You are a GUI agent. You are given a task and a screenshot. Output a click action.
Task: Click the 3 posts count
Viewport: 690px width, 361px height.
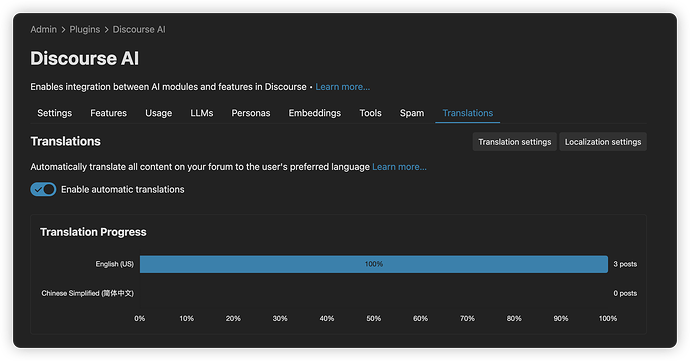[x=625, y=264]
